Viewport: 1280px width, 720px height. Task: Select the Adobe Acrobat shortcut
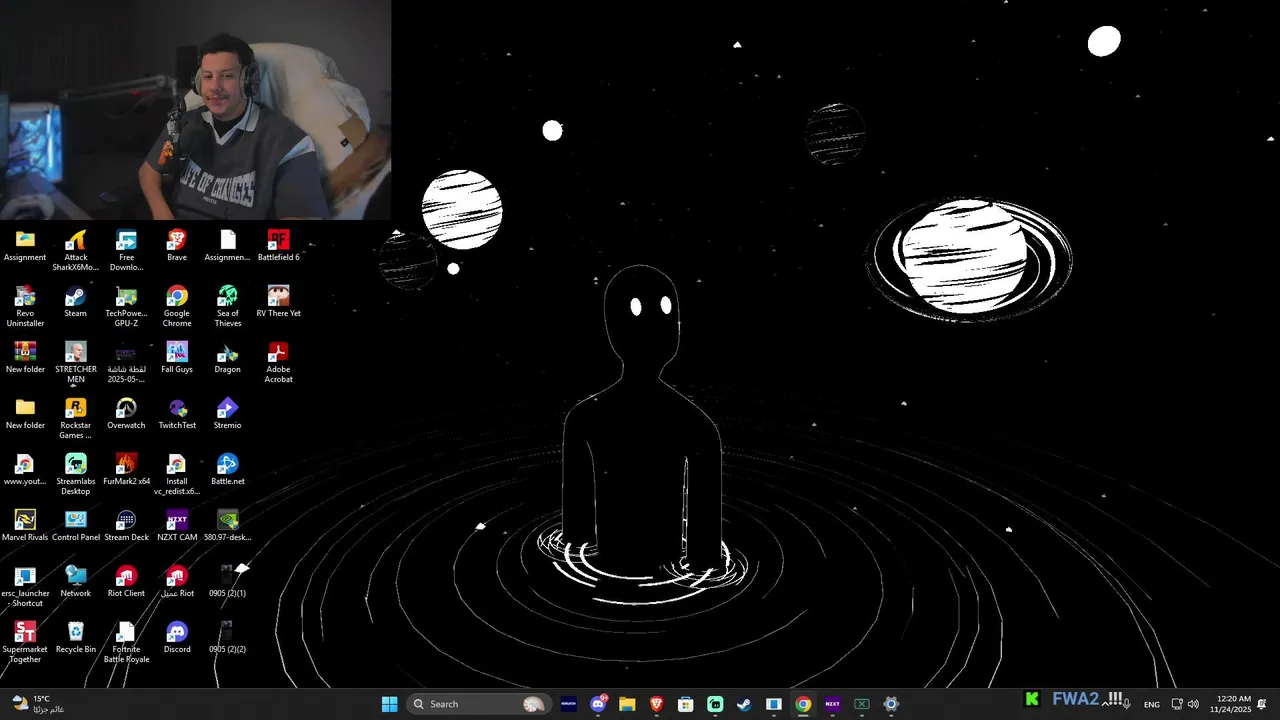[x=278, y=363]
